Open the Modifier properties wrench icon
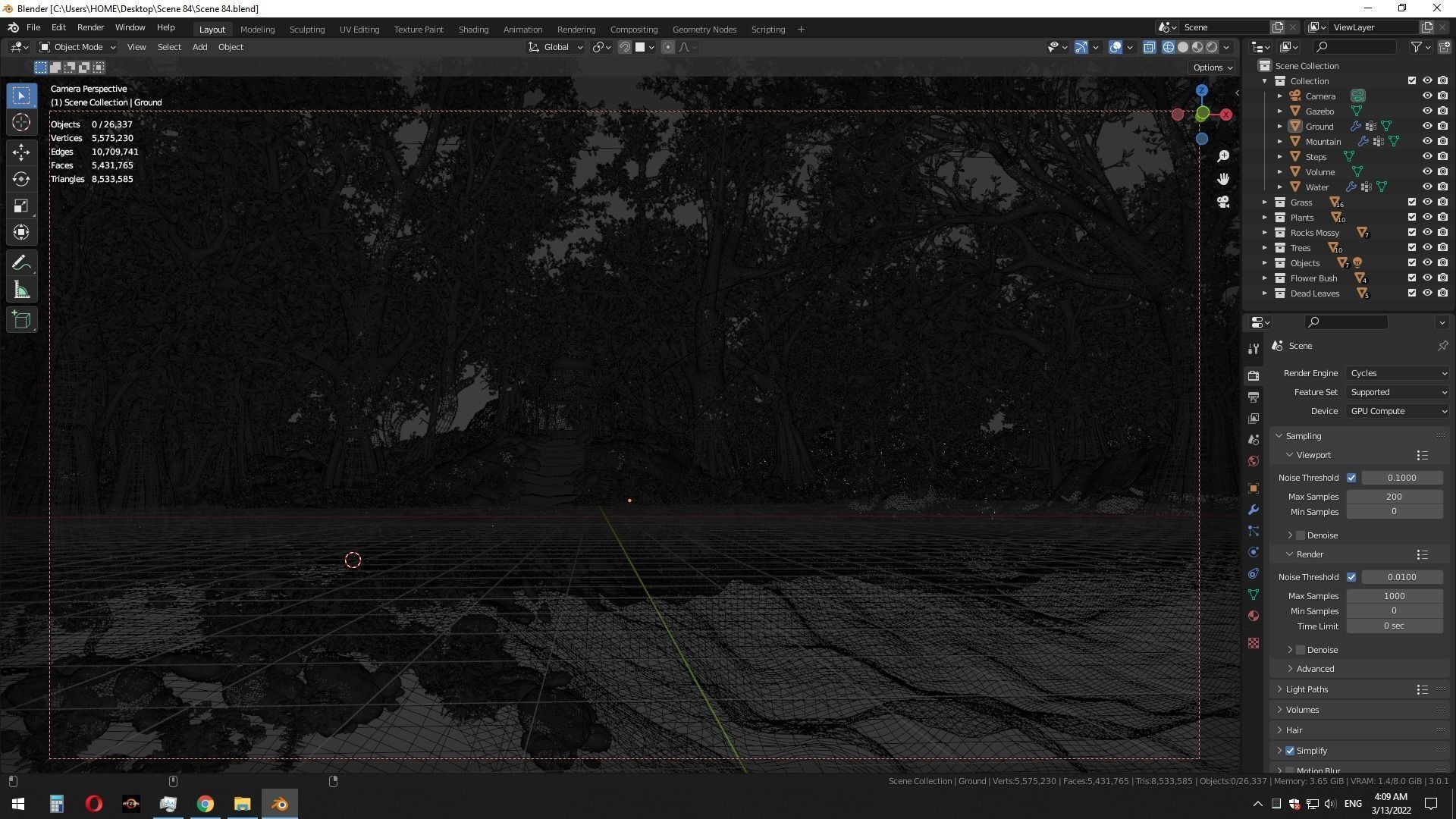This screenshot has width=1456, height=819. pyautogui.click(x=1254, y=510)
